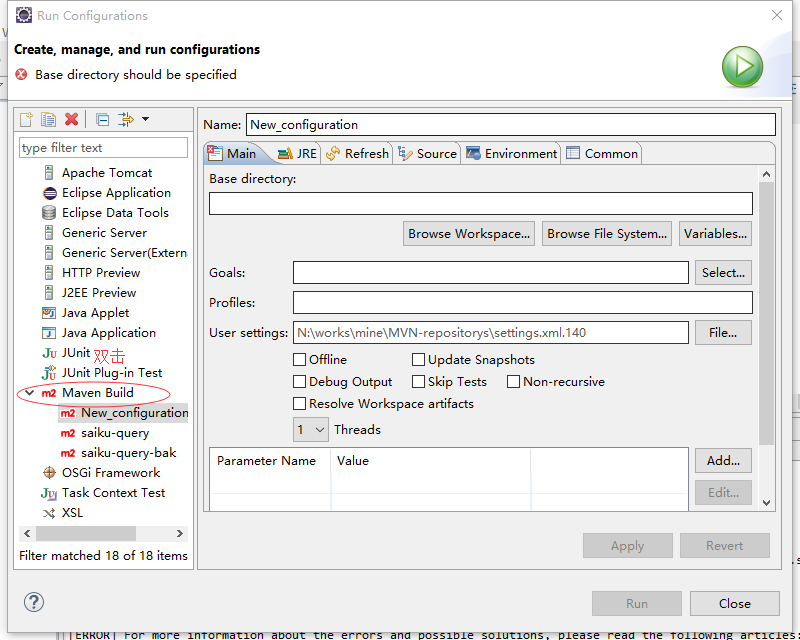Click the OSGi Framework icon
The height and width of the screenshot is (640, 800).
tap(49, 473)
